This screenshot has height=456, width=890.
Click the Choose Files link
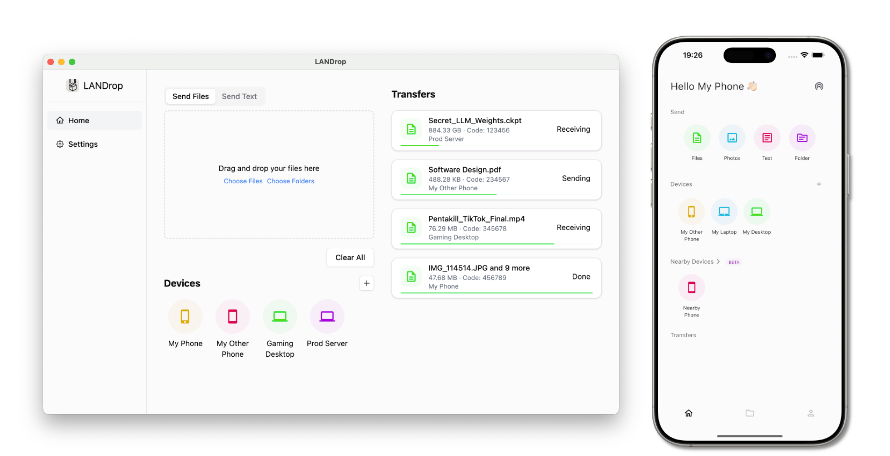click(x=243, y=181)
